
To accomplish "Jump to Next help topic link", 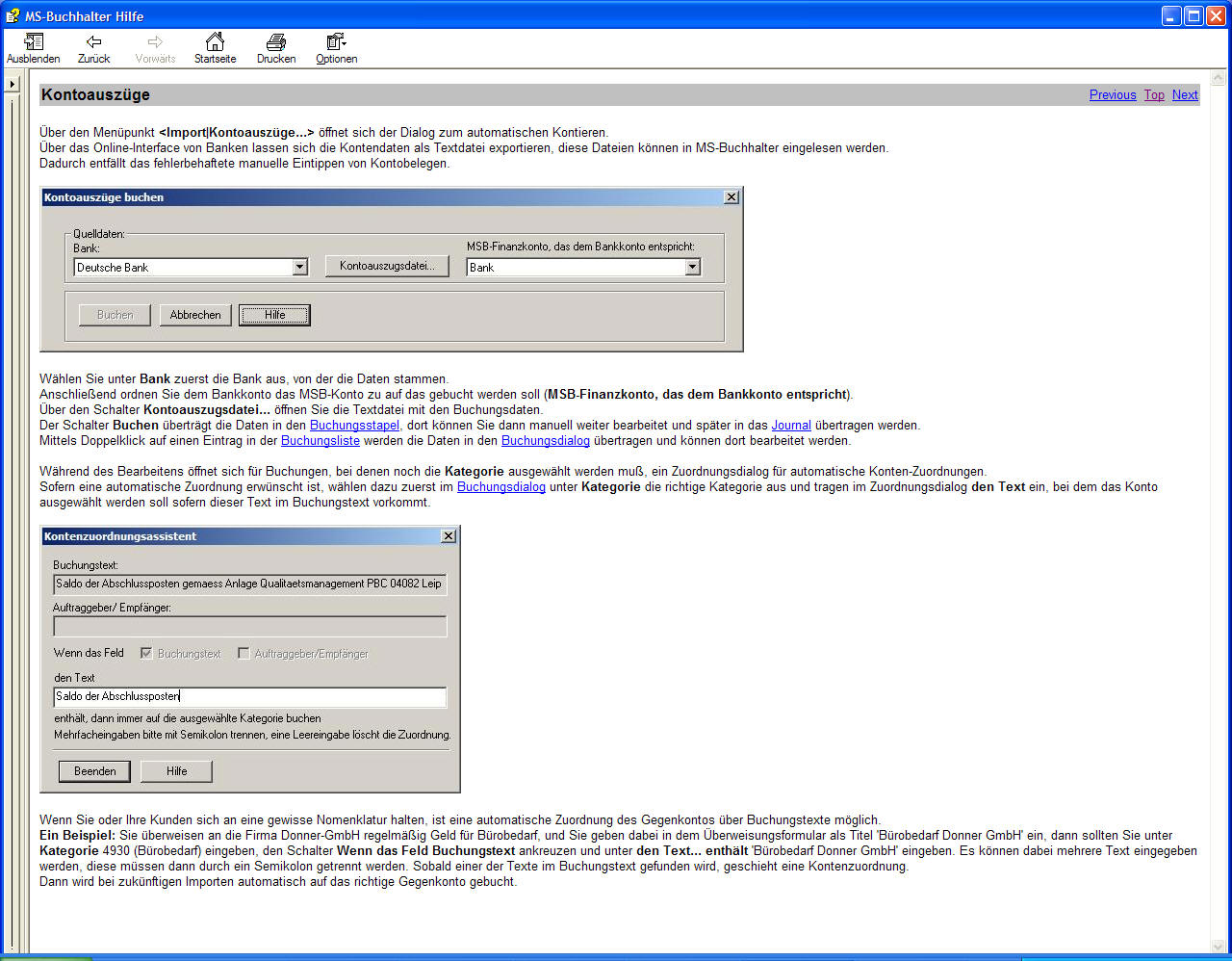I will point(1185,94).
